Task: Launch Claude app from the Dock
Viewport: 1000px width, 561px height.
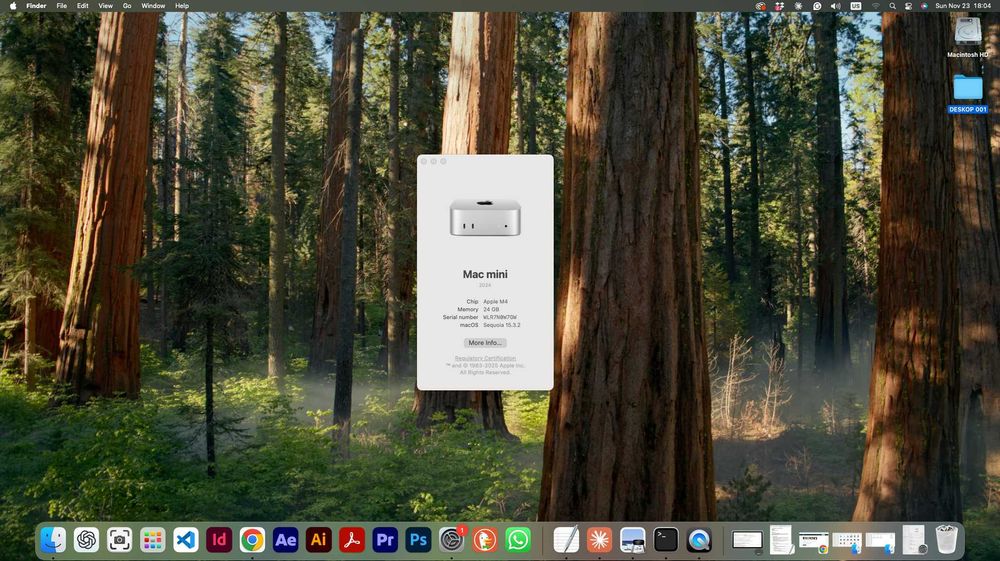Action: point(599,540)
